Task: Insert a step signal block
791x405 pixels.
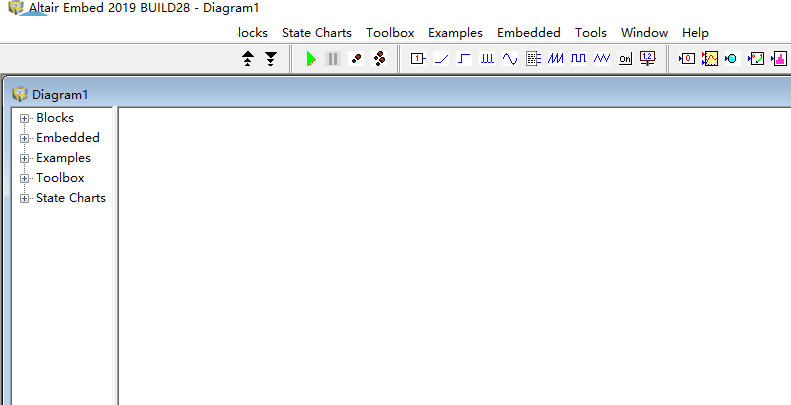Action: coord(464,59)
